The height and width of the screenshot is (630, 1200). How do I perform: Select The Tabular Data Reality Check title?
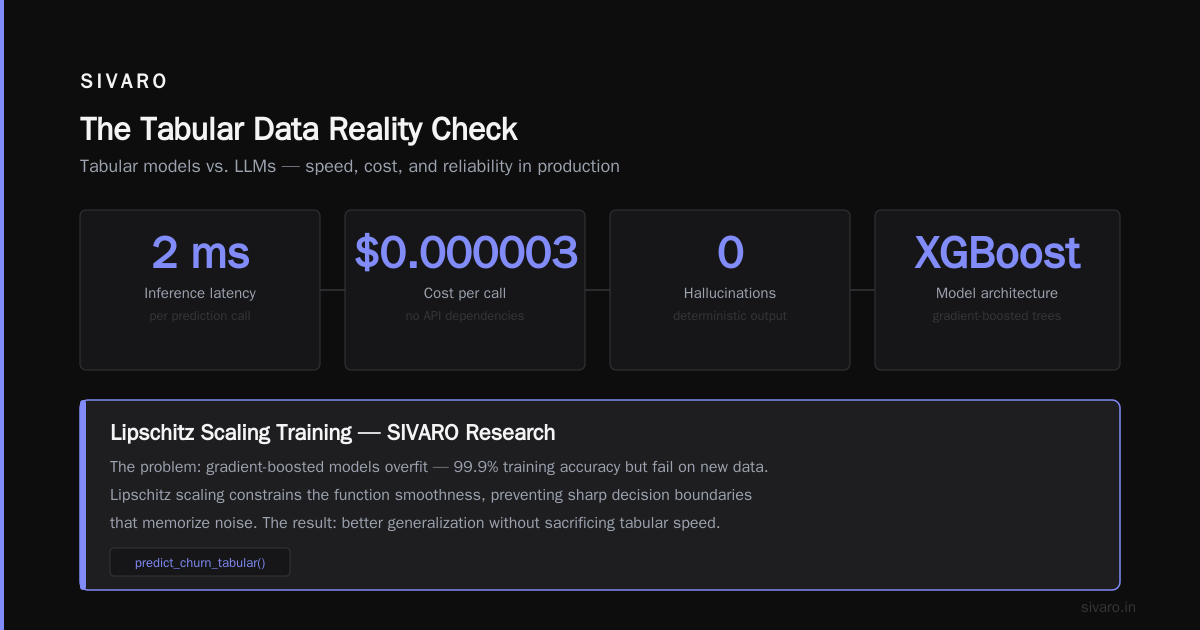click(x=299, y=129)
